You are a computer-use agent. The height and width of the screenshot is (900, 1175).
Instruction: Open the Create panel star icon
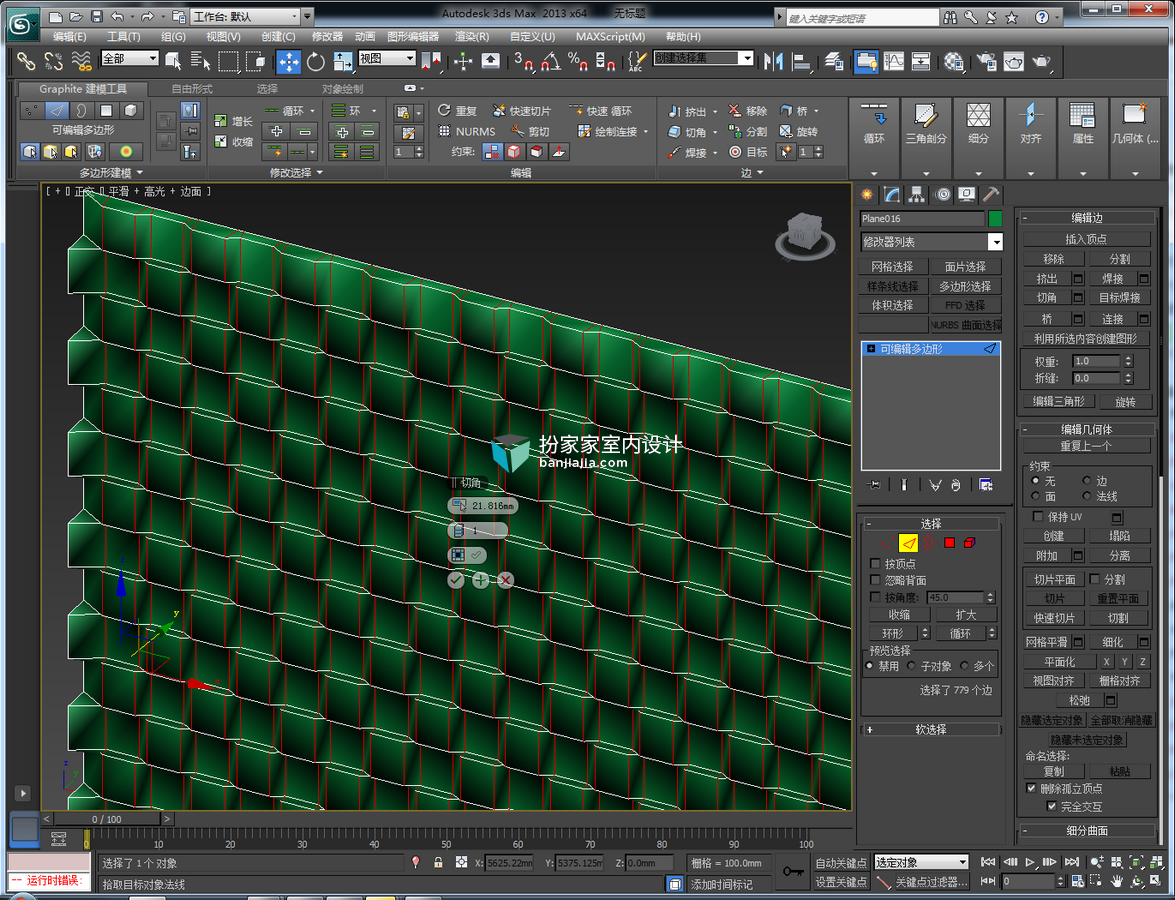[867, 195]
